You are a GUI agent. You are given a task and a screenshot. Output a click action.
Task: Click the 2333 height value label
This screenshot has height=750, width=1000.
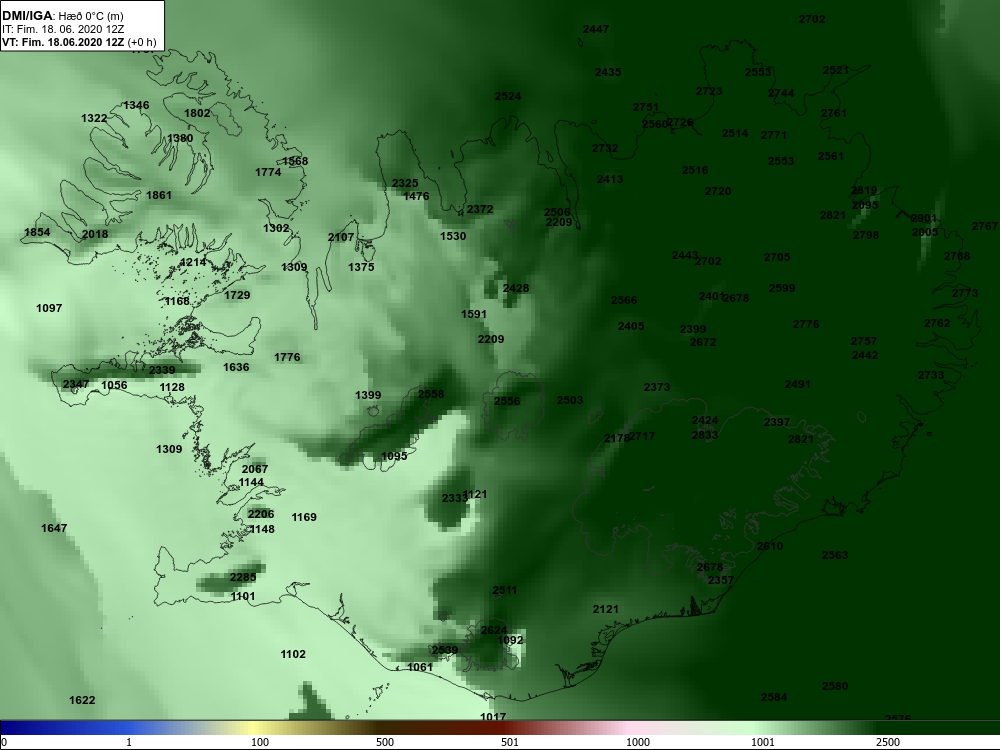click(454, 497)
